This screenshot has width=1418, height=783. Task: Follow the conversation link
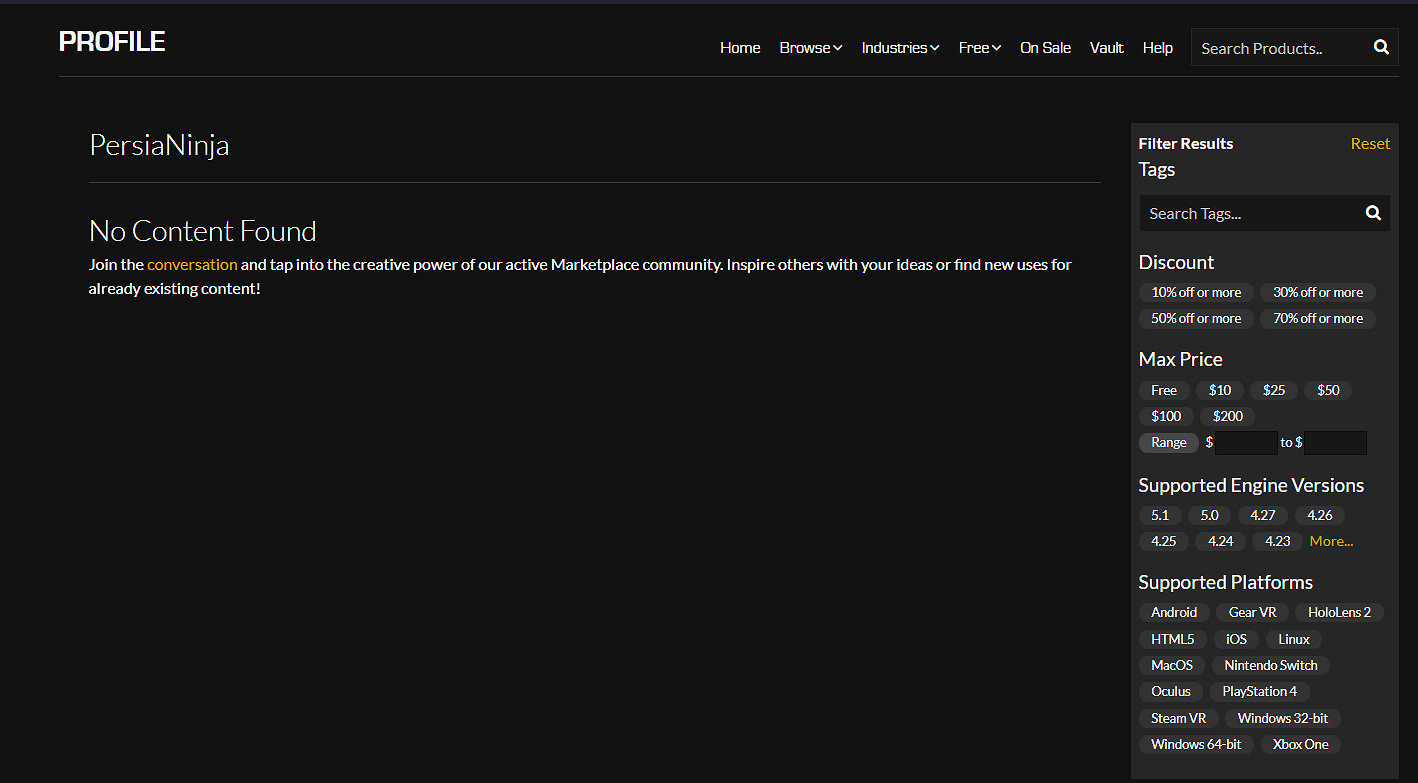(x=192, y=265)
